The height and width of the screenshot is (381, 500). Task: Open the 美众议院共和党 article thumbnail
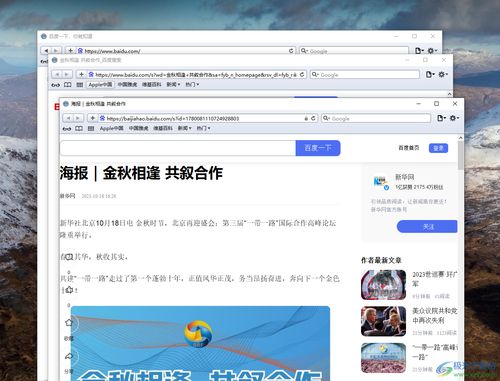(383, 321)
